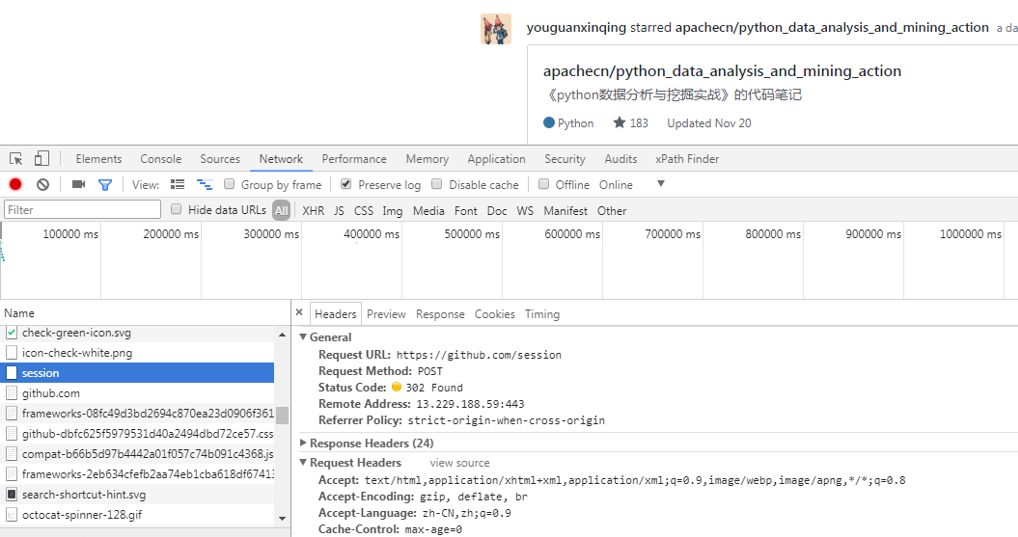Click the star icon beside 183
The width and height of the screenshot is (1018, 537).
[619, 122]
